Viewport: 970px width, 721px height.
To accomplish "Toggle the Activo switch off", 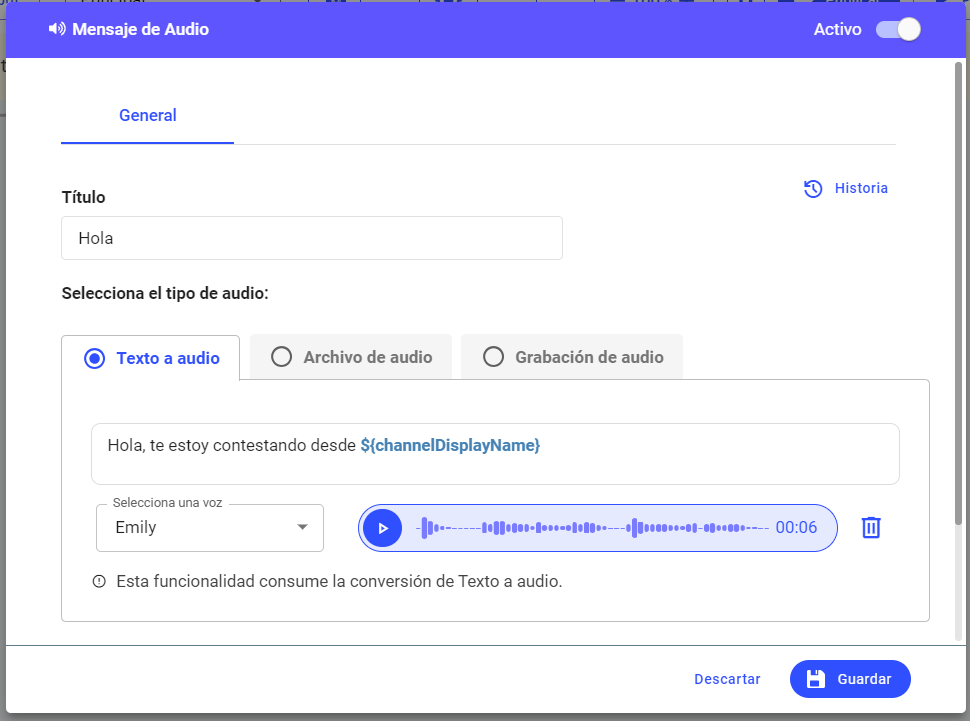I will coord(898,29).
